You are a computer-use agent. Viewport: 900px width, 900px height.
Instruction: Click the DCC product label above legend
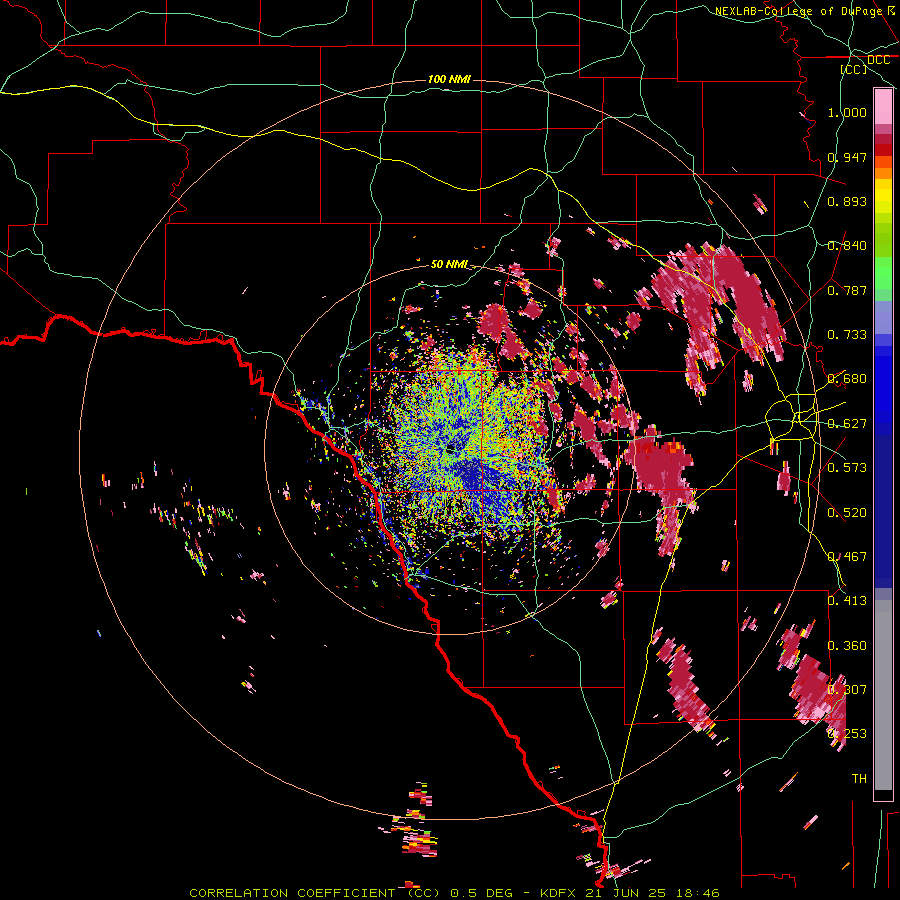pyautogui.click(x=878, y=60)
